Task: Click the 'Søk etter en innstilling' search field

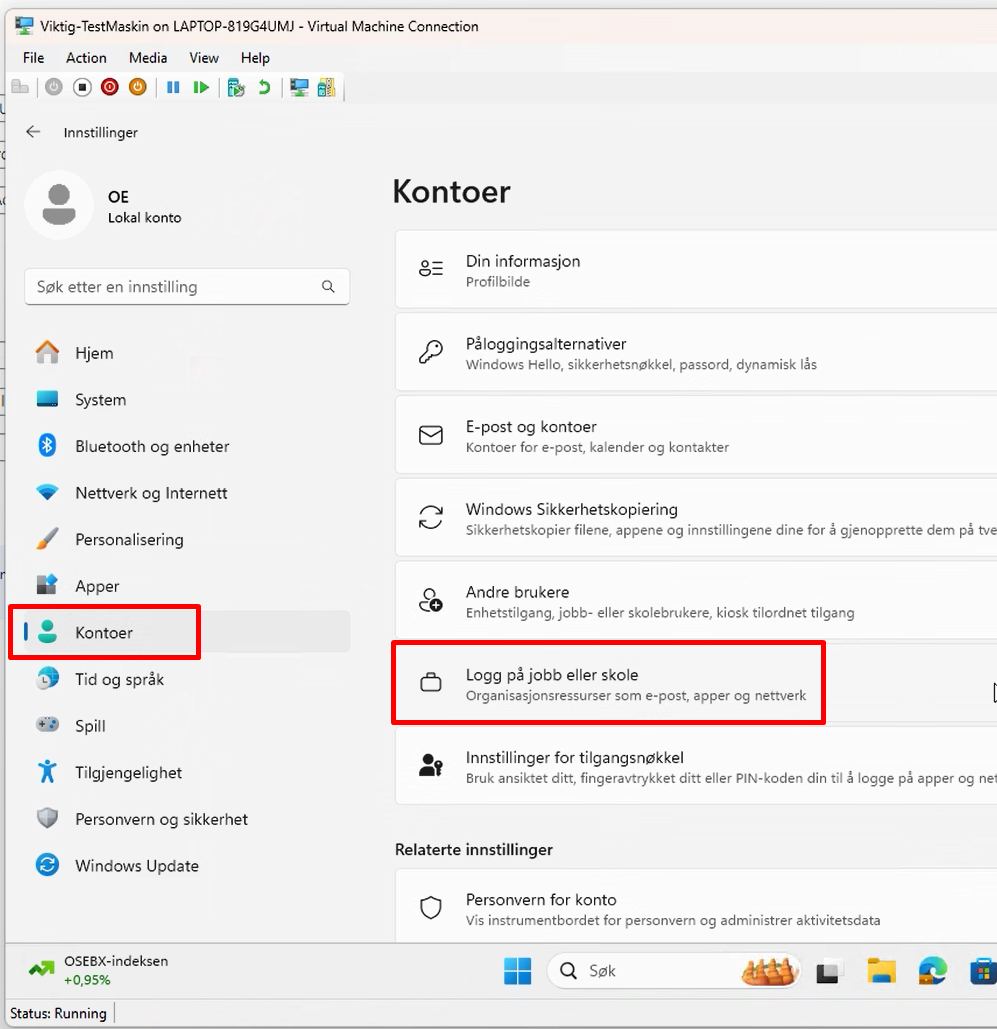Action: [187, 287]
